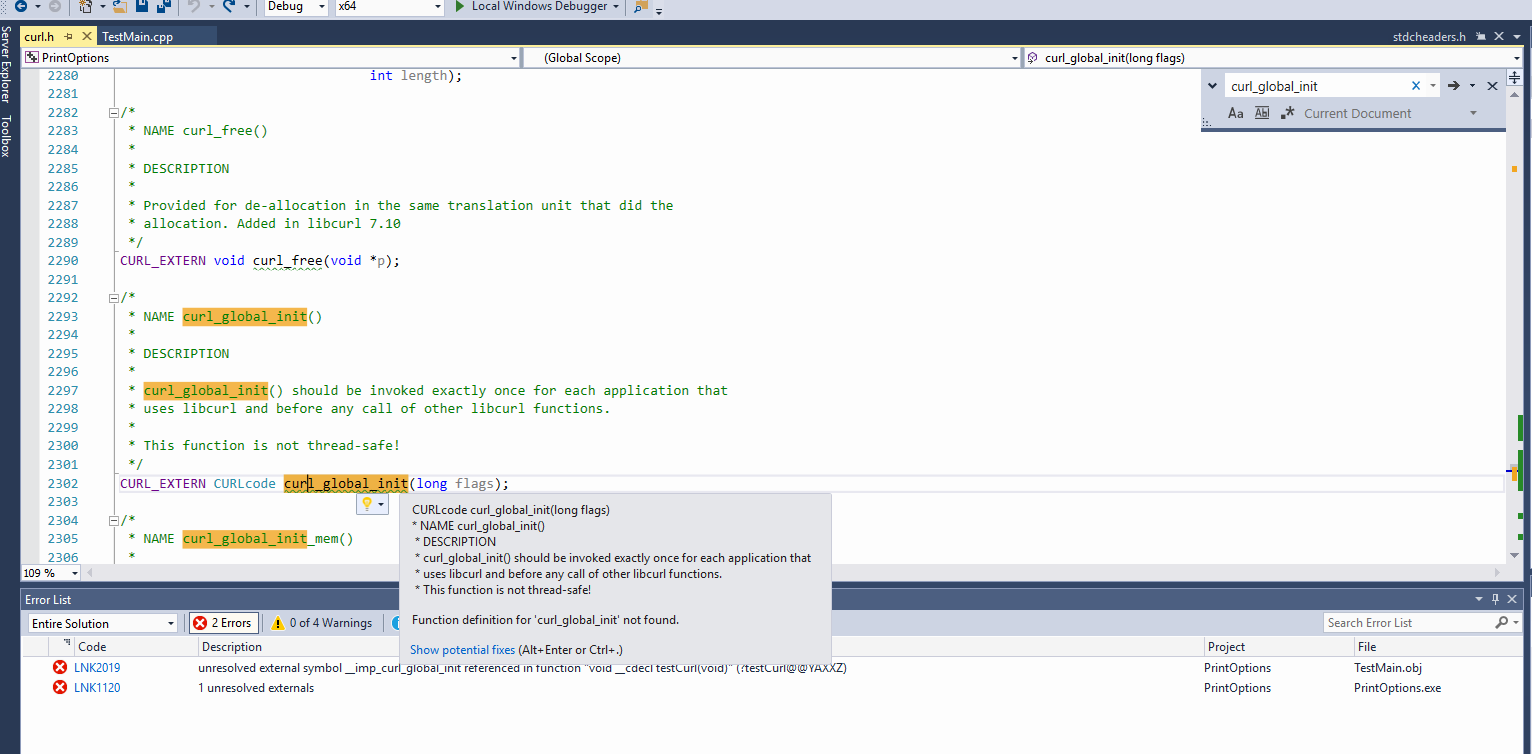Toggle the 2 Errors filter button

pyautogui.click(x=224, y=623)
